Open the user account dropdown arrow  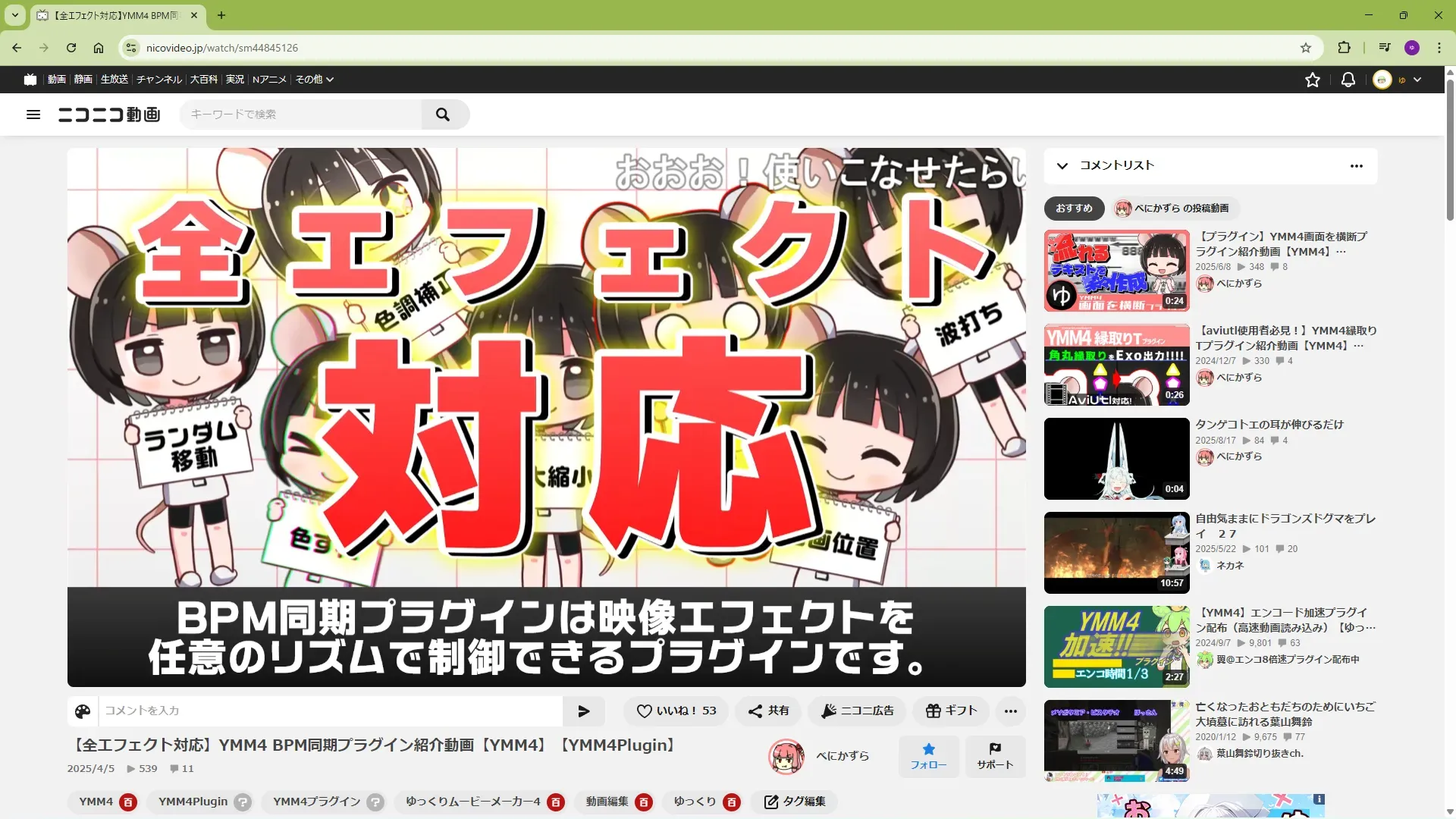click(x=1417, y=80)
